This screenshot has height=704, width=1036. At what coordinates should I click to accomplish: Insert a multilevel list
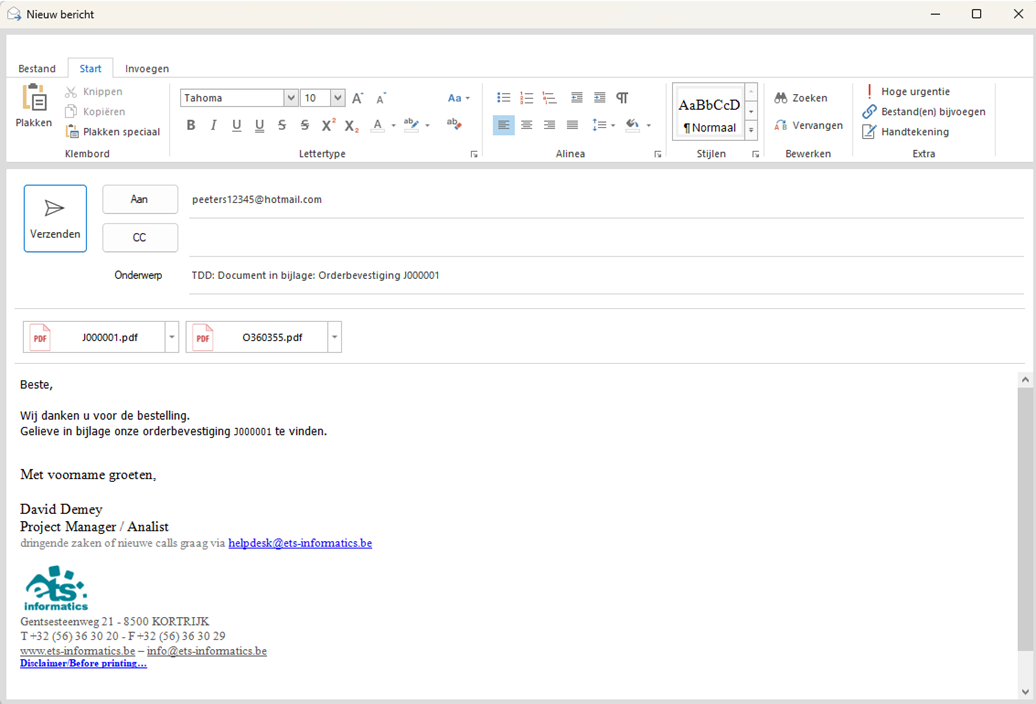[549, 98]
